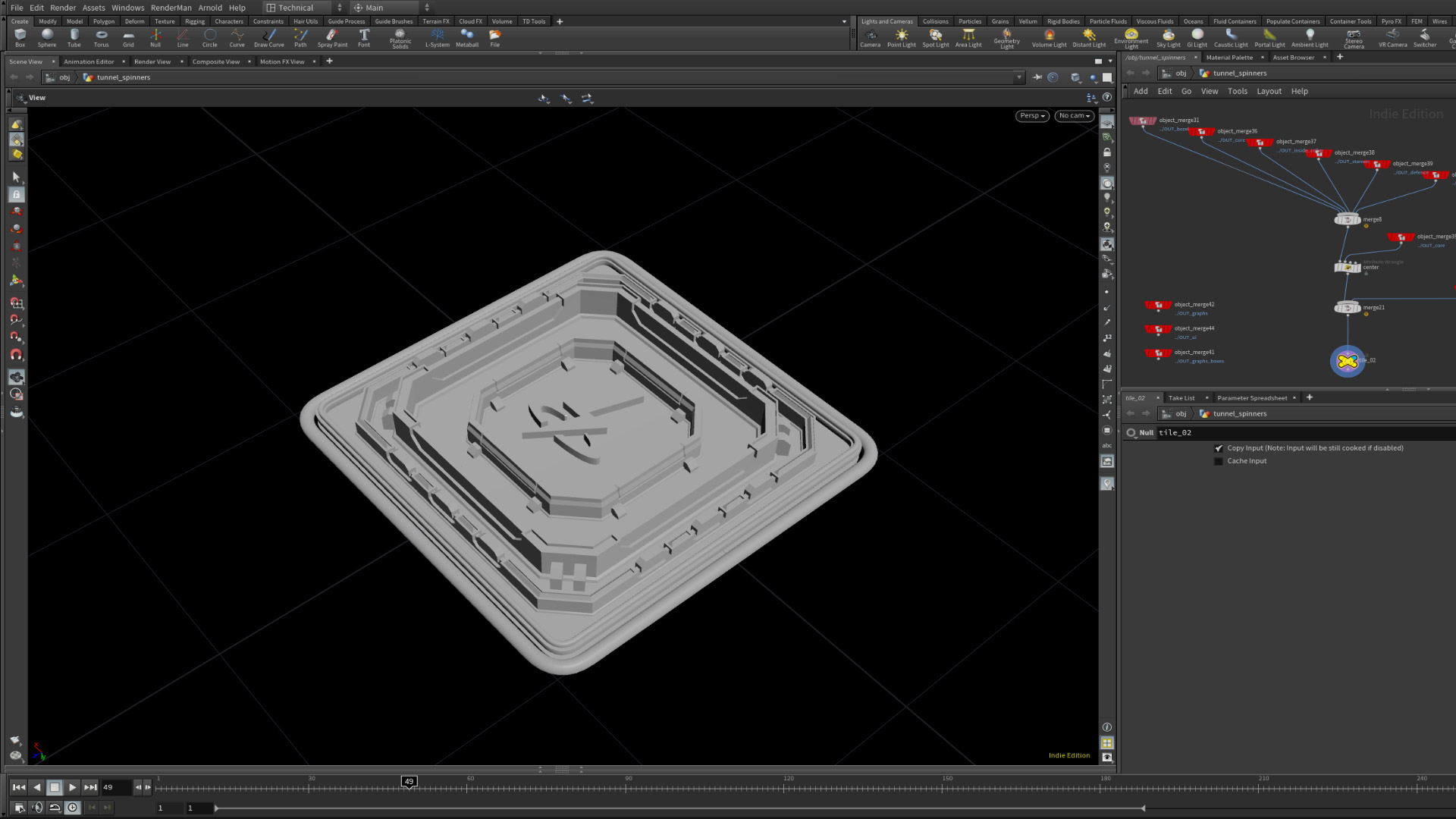Click tunnel_spinners in network path
The width and height of the screenshot is (1456, 819).
tap(1240, 74)
